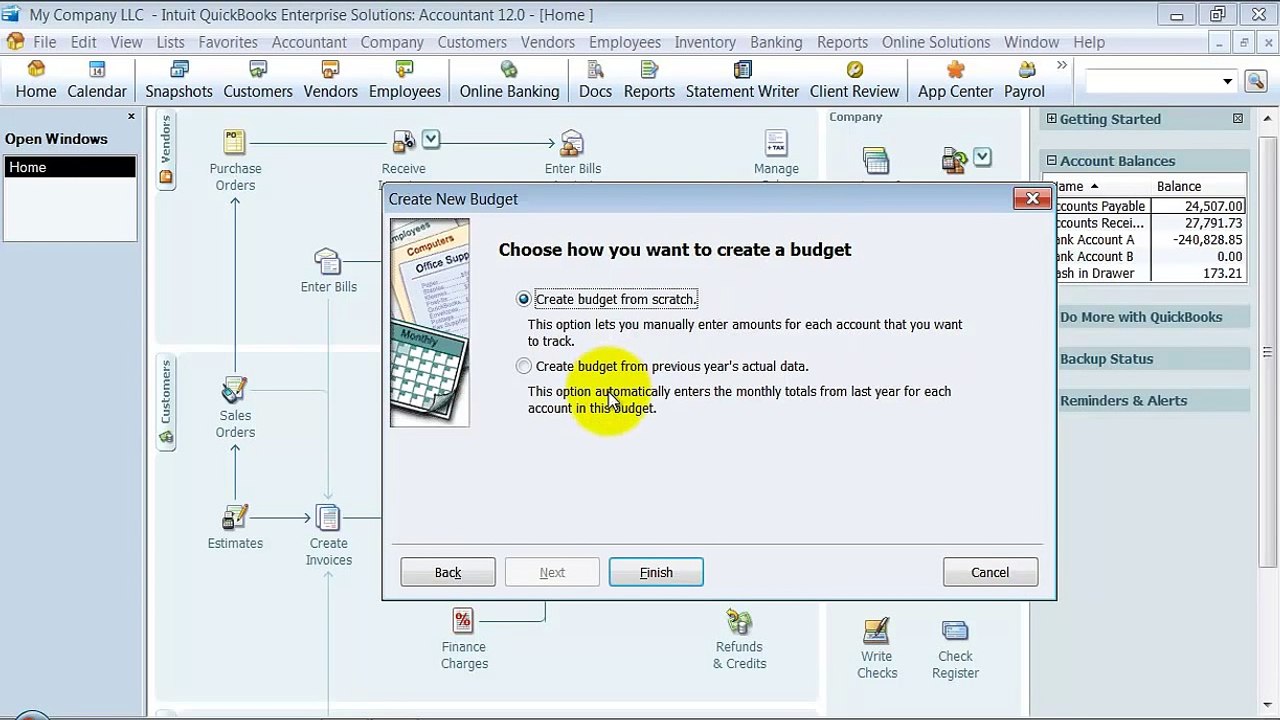Image resolution: width=1280 pixels, height=720 pixels.
Task: Expand the Do More with QuickBooks section
Action: (1141, 317)
